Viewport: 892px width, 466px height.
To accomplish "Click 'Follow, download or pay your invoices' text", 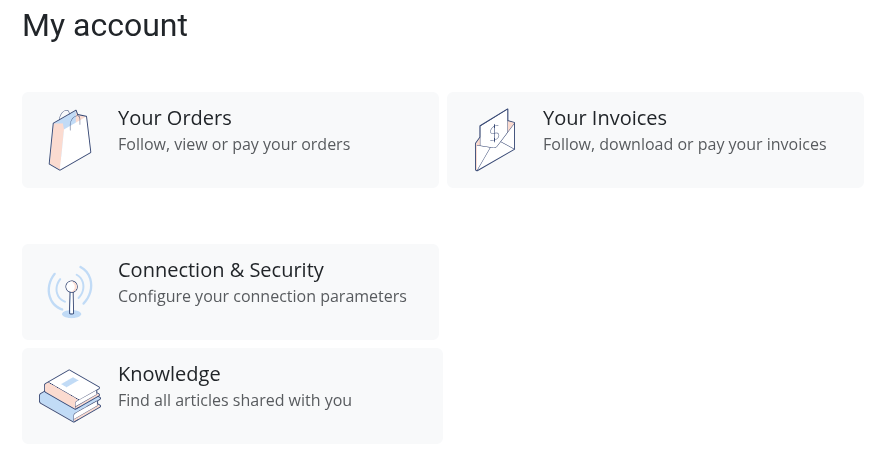I will [x=684, y=145].
